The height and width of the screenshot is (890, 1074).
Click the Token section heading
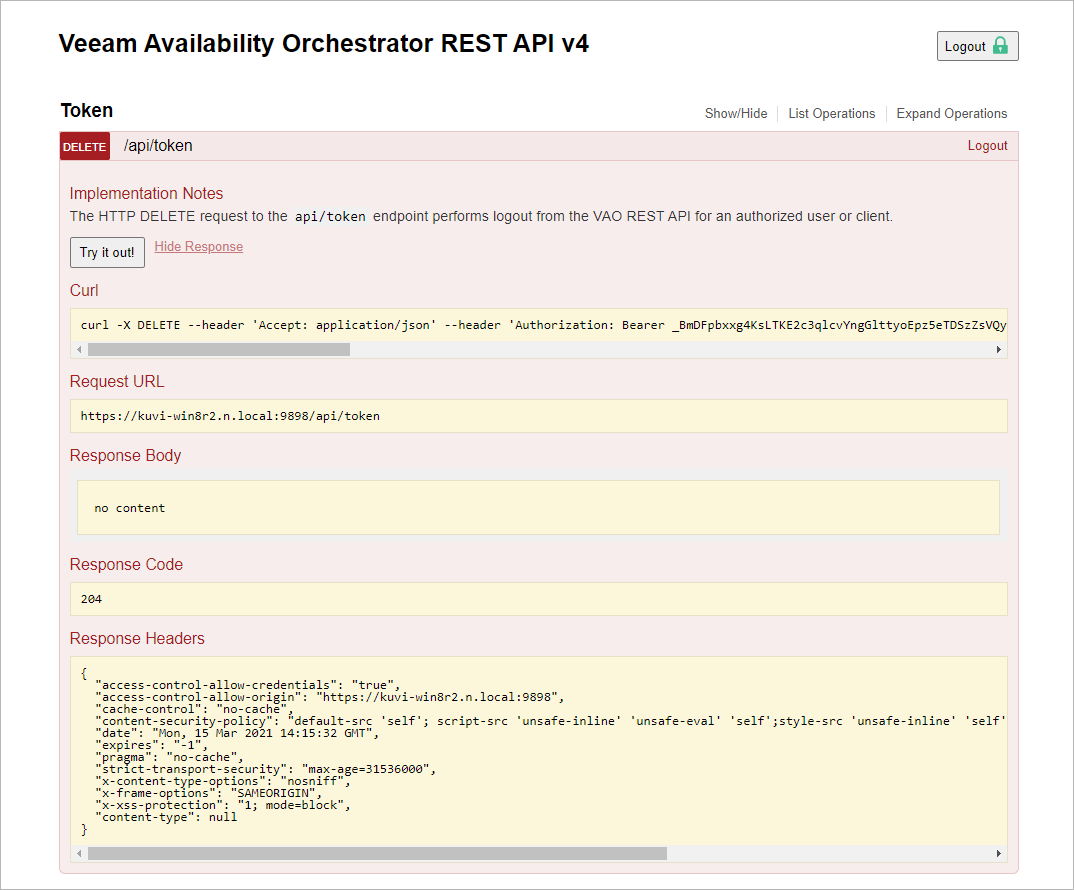87,110
